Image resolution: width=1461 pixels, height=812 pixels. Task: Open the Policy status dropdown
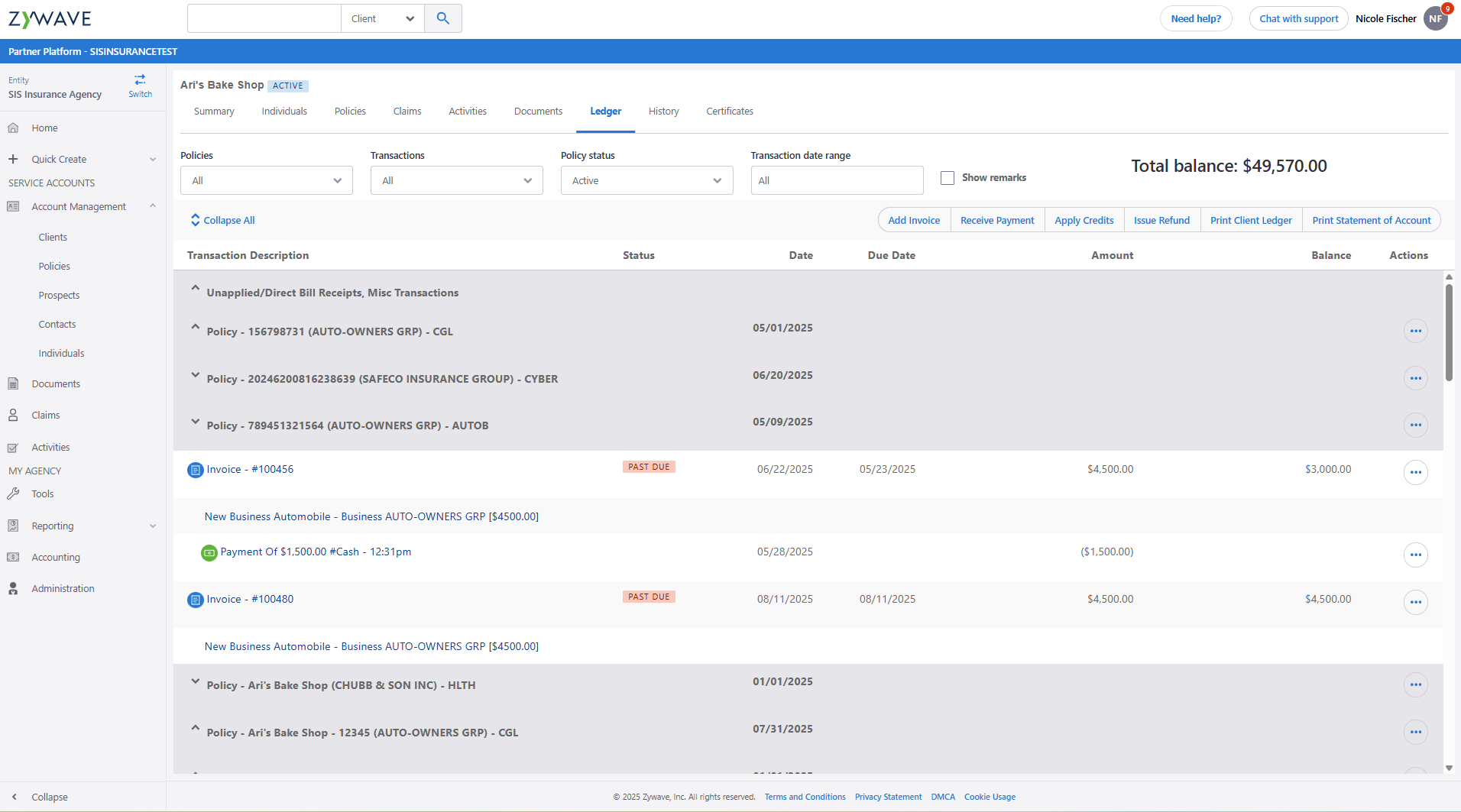(646, 180)
